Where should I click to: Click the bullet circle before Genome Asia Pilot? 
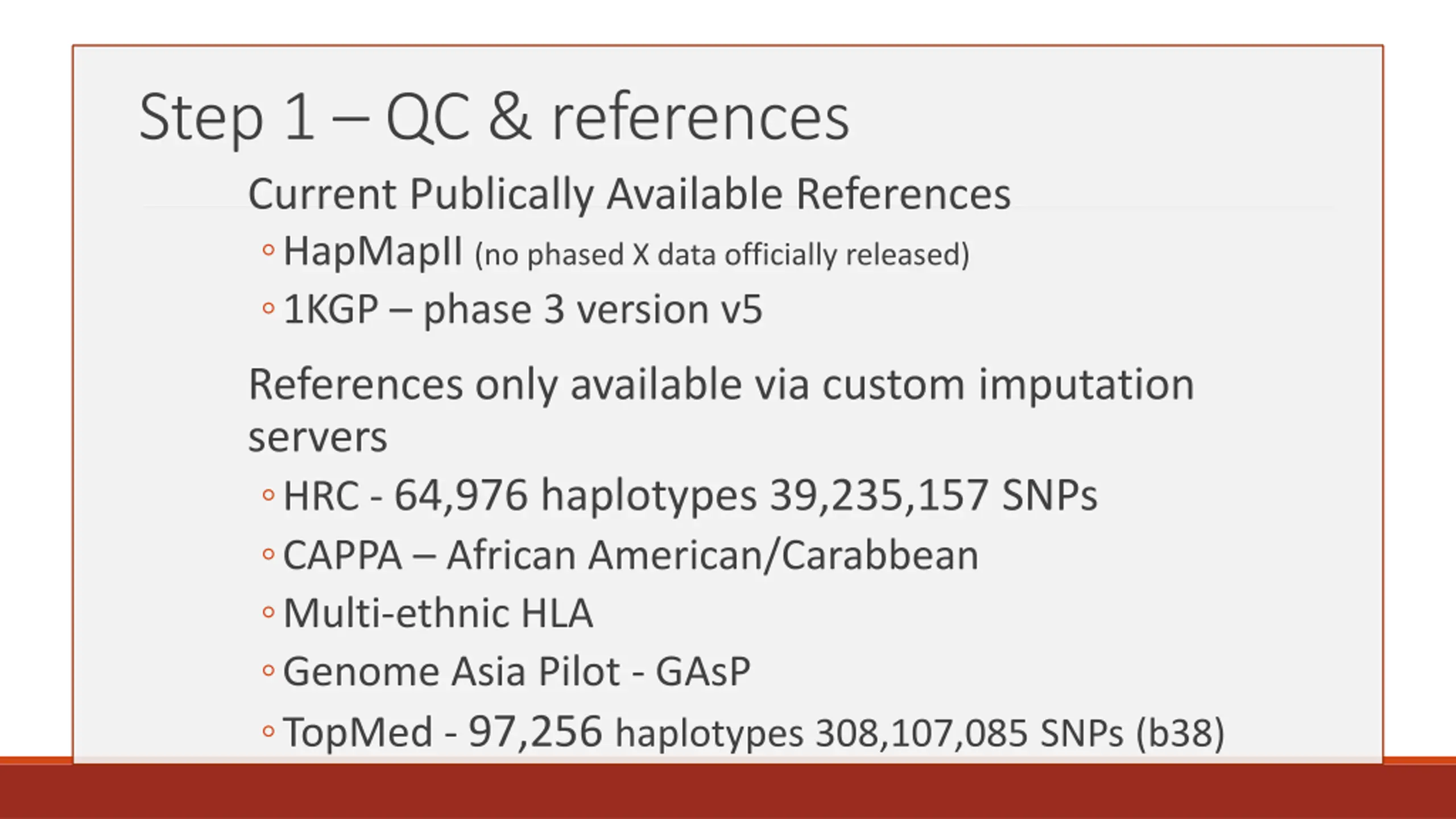[x=268, y=671]
